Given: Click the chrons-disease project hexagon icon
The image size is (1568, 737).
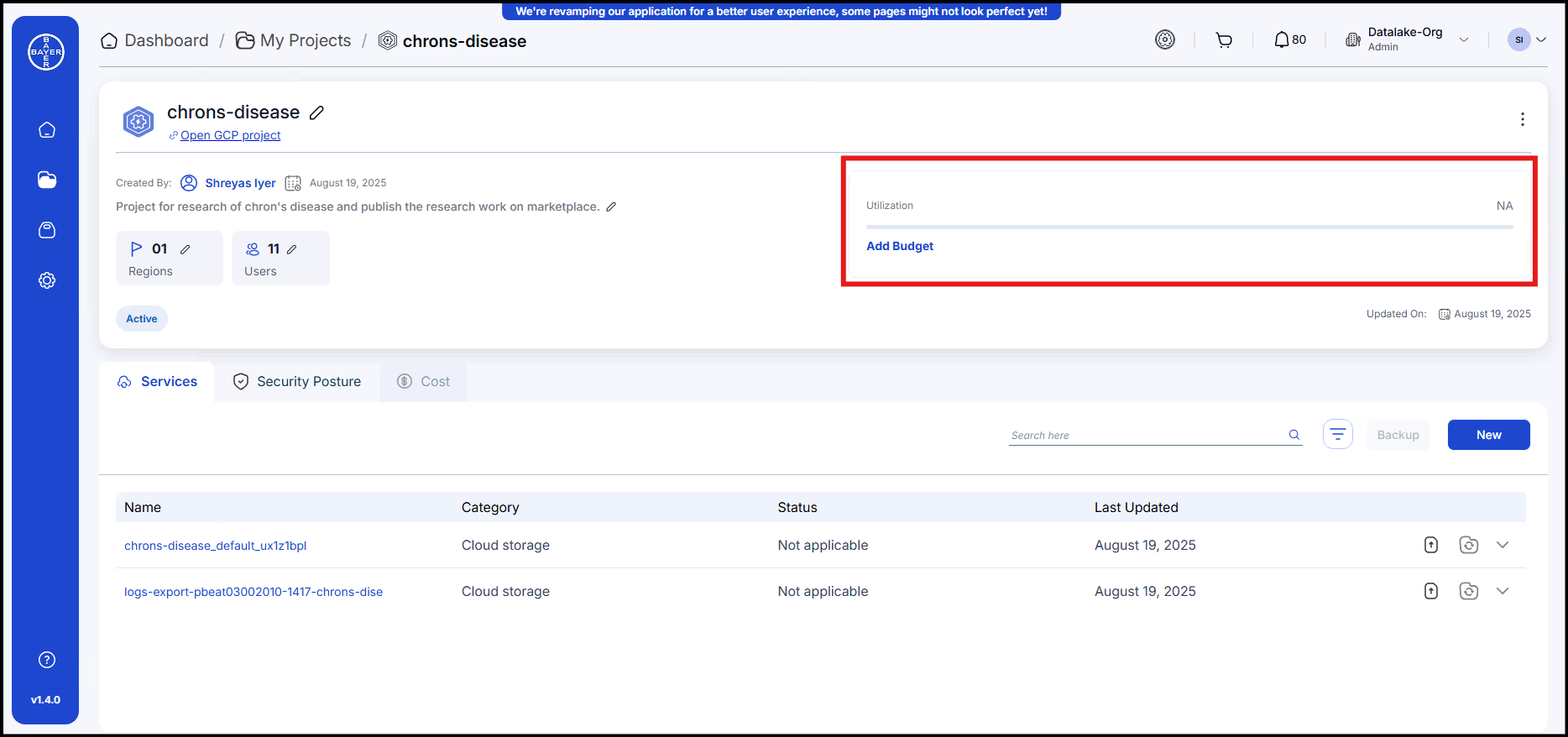Looking at the screenshot, I should click(139, 123).
